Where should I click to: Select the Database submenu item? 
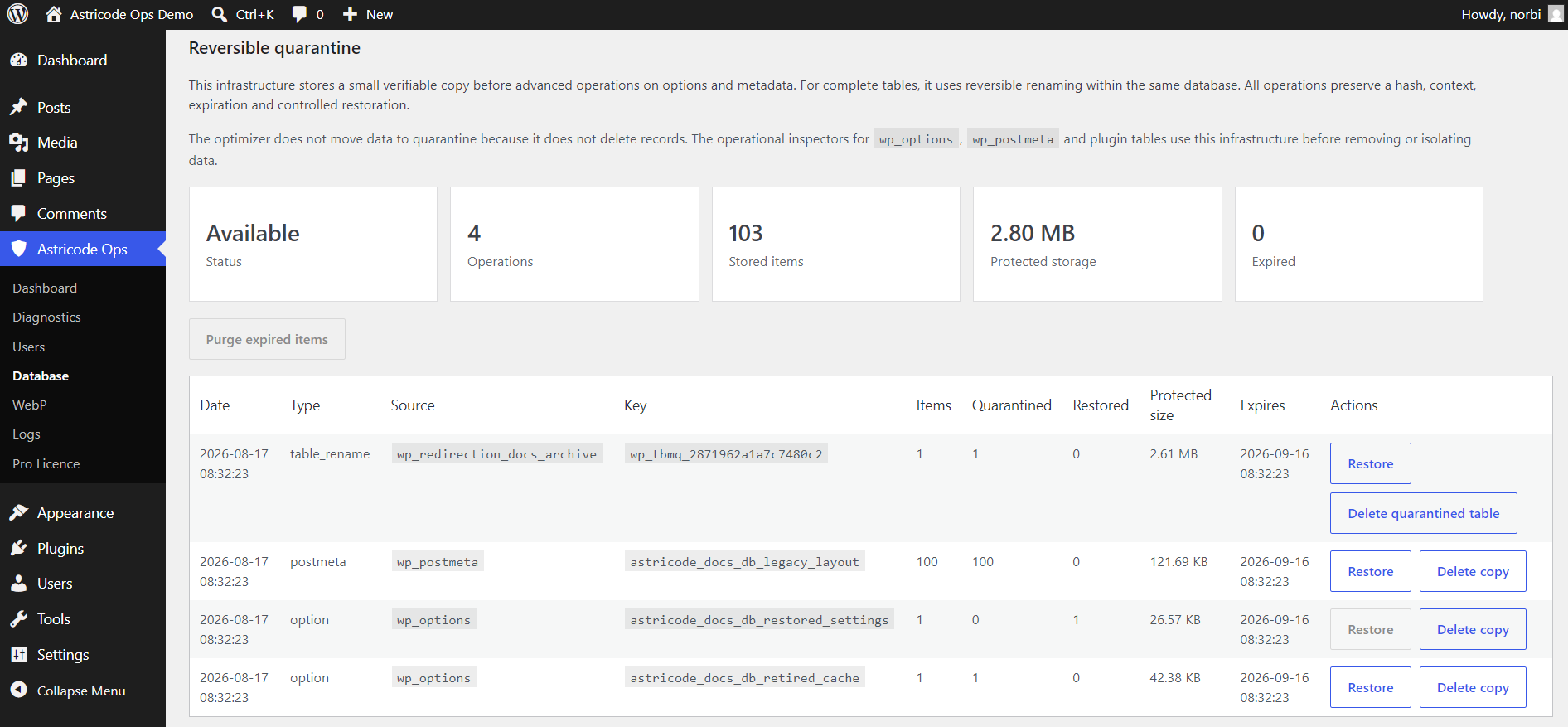point(41,376)
